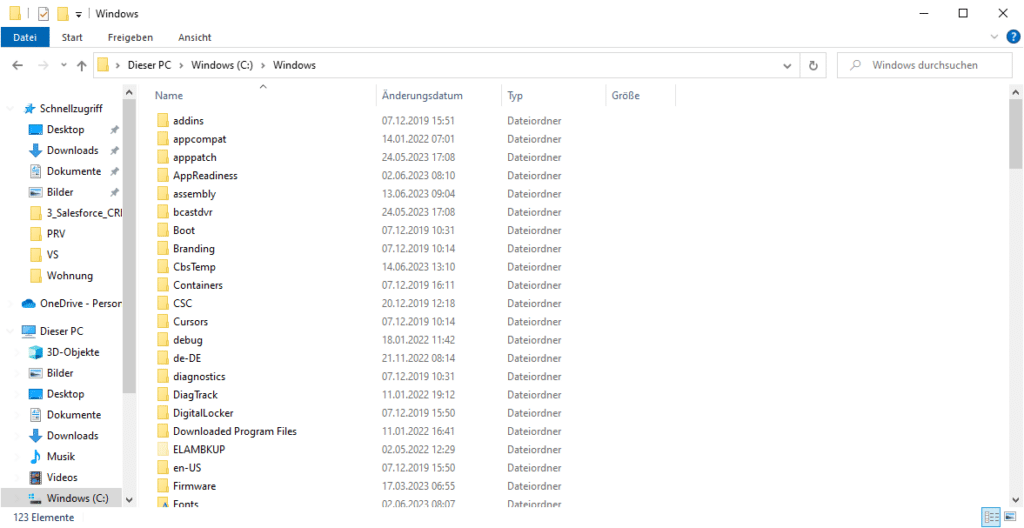
Task: Select OneDrive - Personal in the sidebar
Action: click(80, 303)
